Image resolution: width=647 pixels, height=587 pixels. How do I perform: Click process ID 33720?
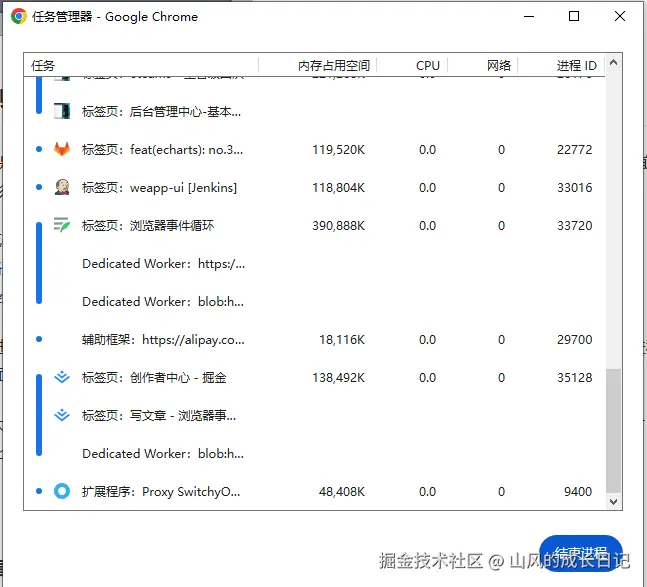point(574,225)
